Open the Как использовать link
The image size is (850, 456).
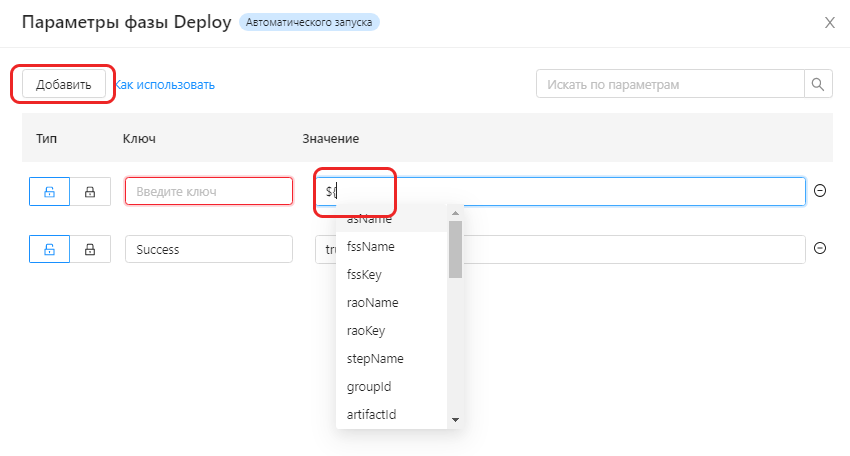(x=165, y=85)
